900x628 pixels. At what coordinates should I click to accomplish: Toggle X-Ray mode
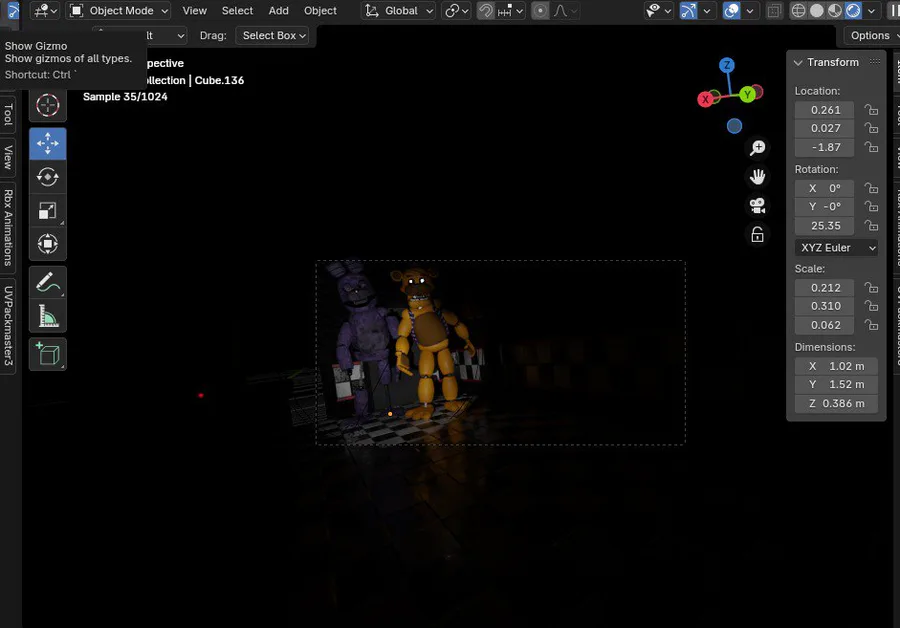click(774, 11)
